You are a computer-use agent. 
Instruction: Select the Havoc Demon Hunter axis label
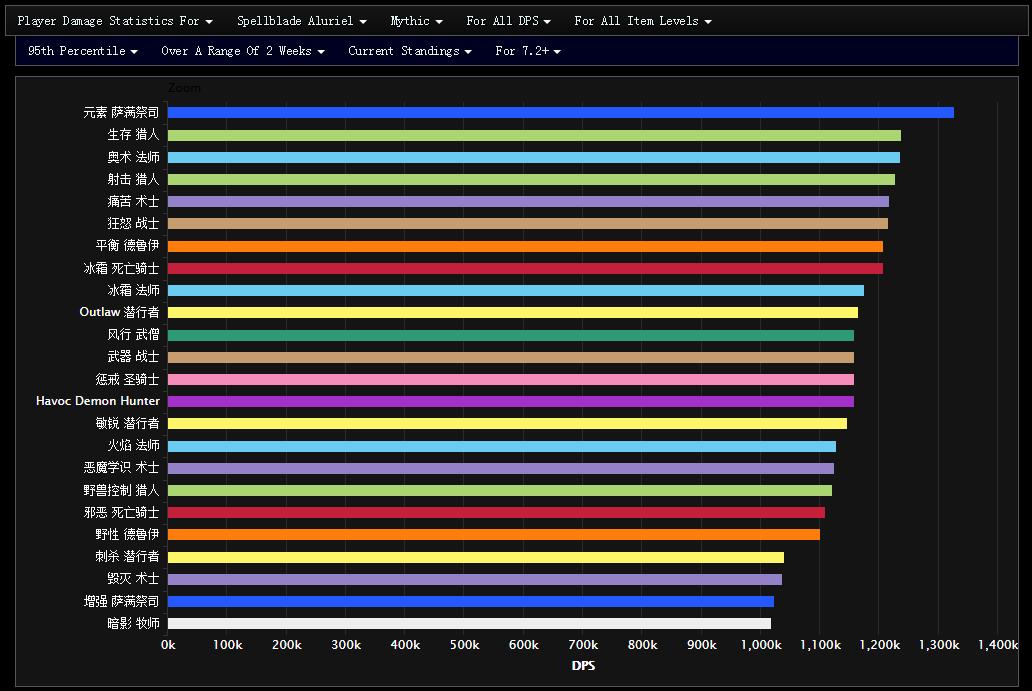click(98, 401)
